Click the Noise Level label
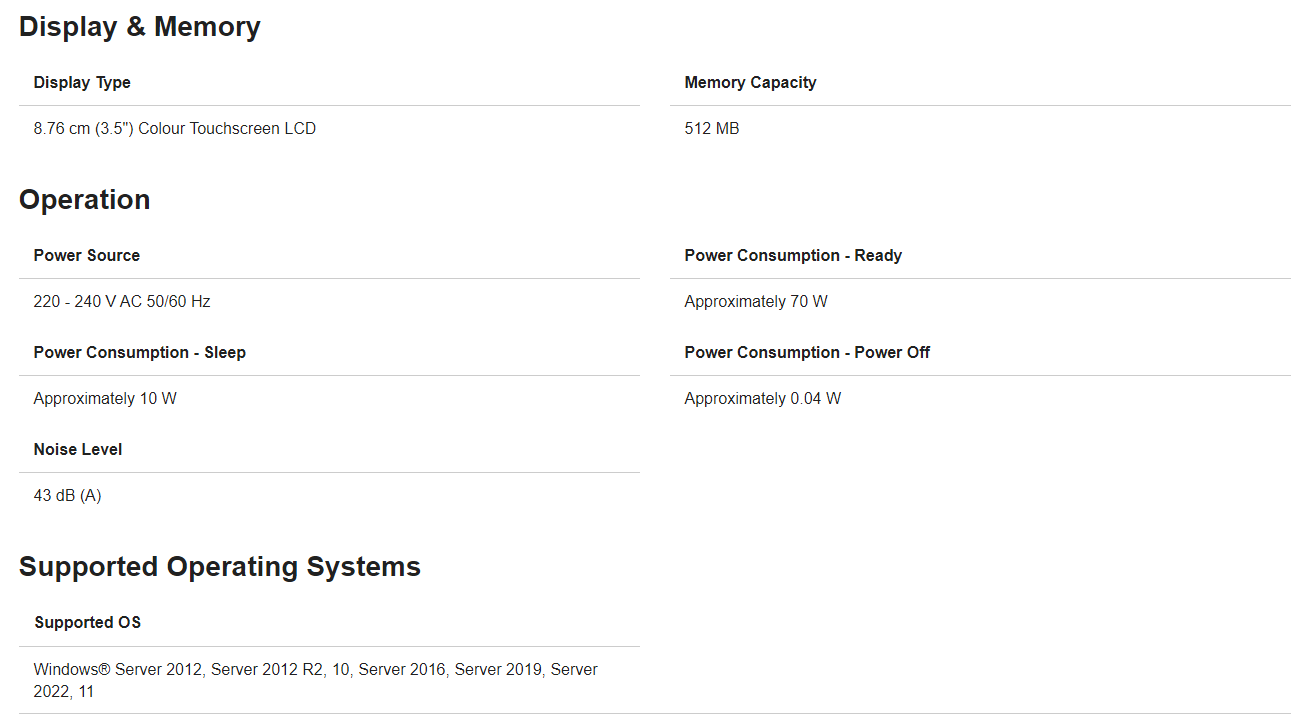The height and width of the screenshot is (724, 1313). (x=77, y=449)
